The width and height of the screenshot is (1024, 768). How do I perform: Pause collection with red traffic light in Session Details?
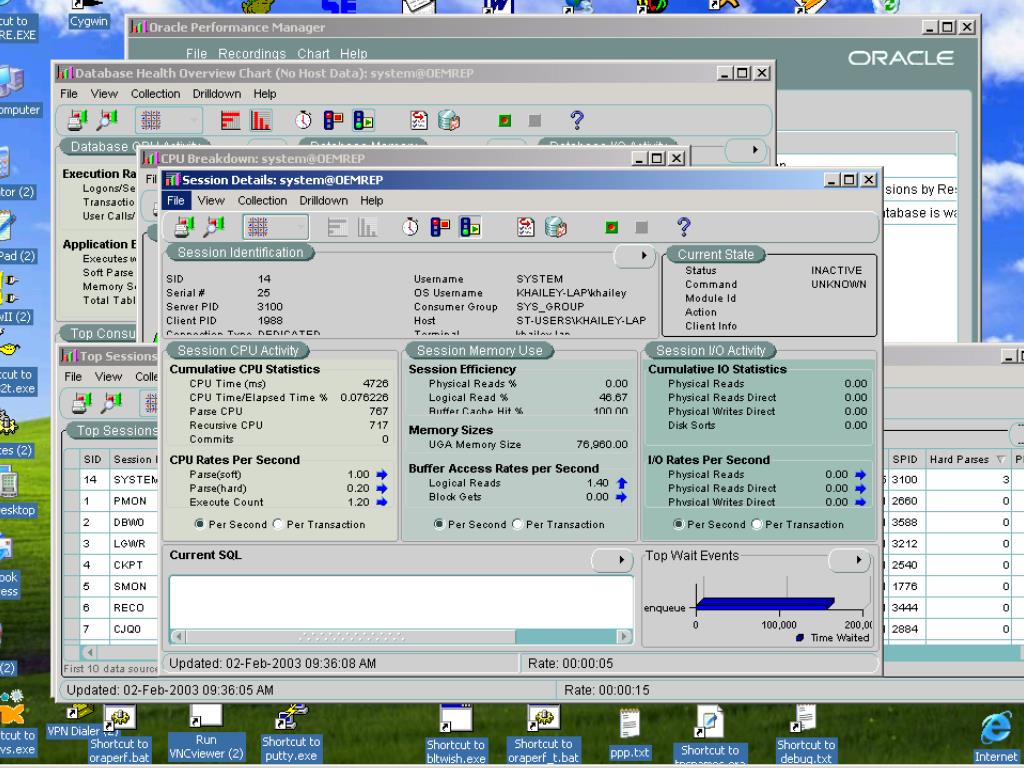point(440,227)
